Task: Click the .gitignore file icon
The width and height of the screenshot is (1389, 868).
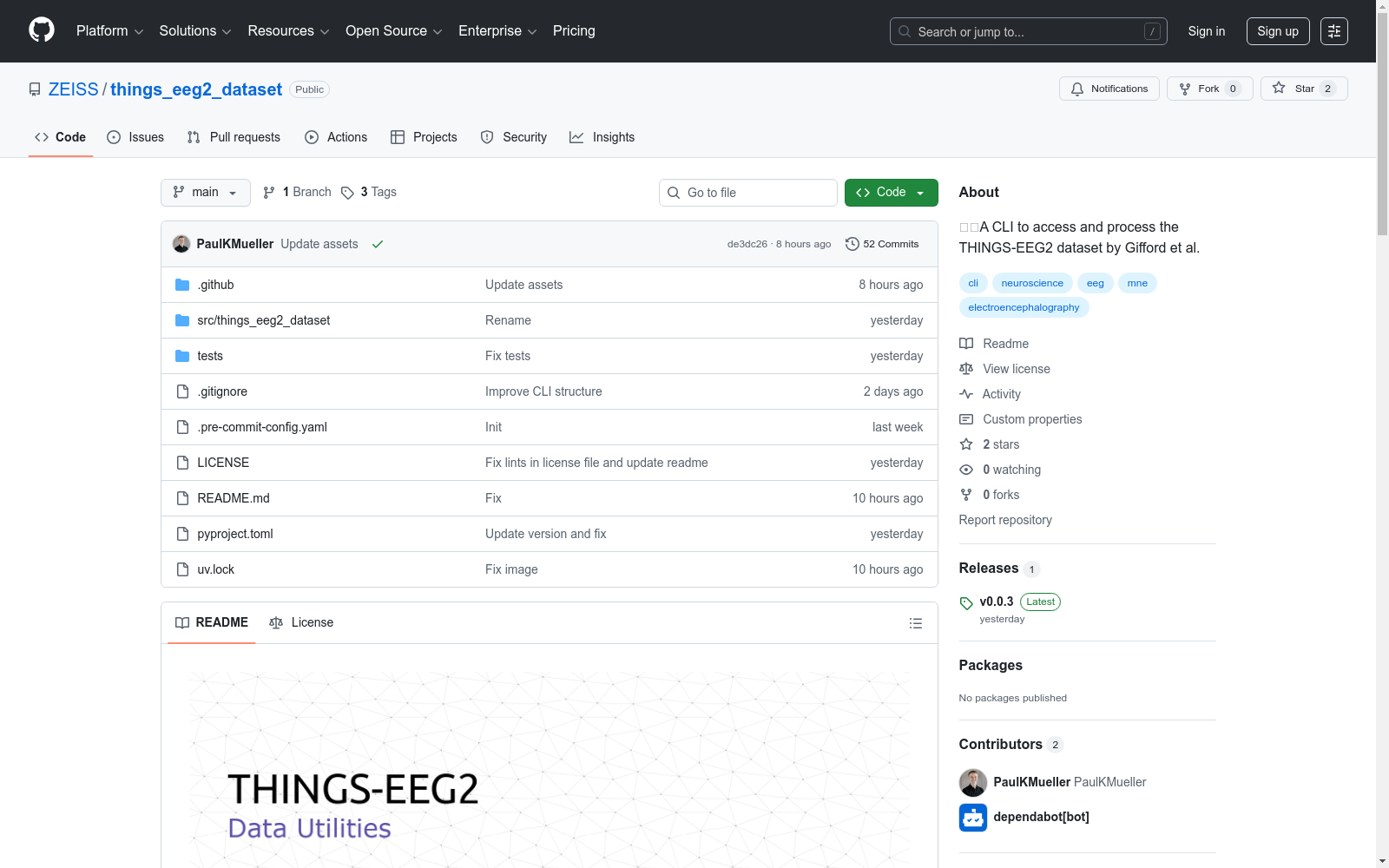Action: click(182, 391)
